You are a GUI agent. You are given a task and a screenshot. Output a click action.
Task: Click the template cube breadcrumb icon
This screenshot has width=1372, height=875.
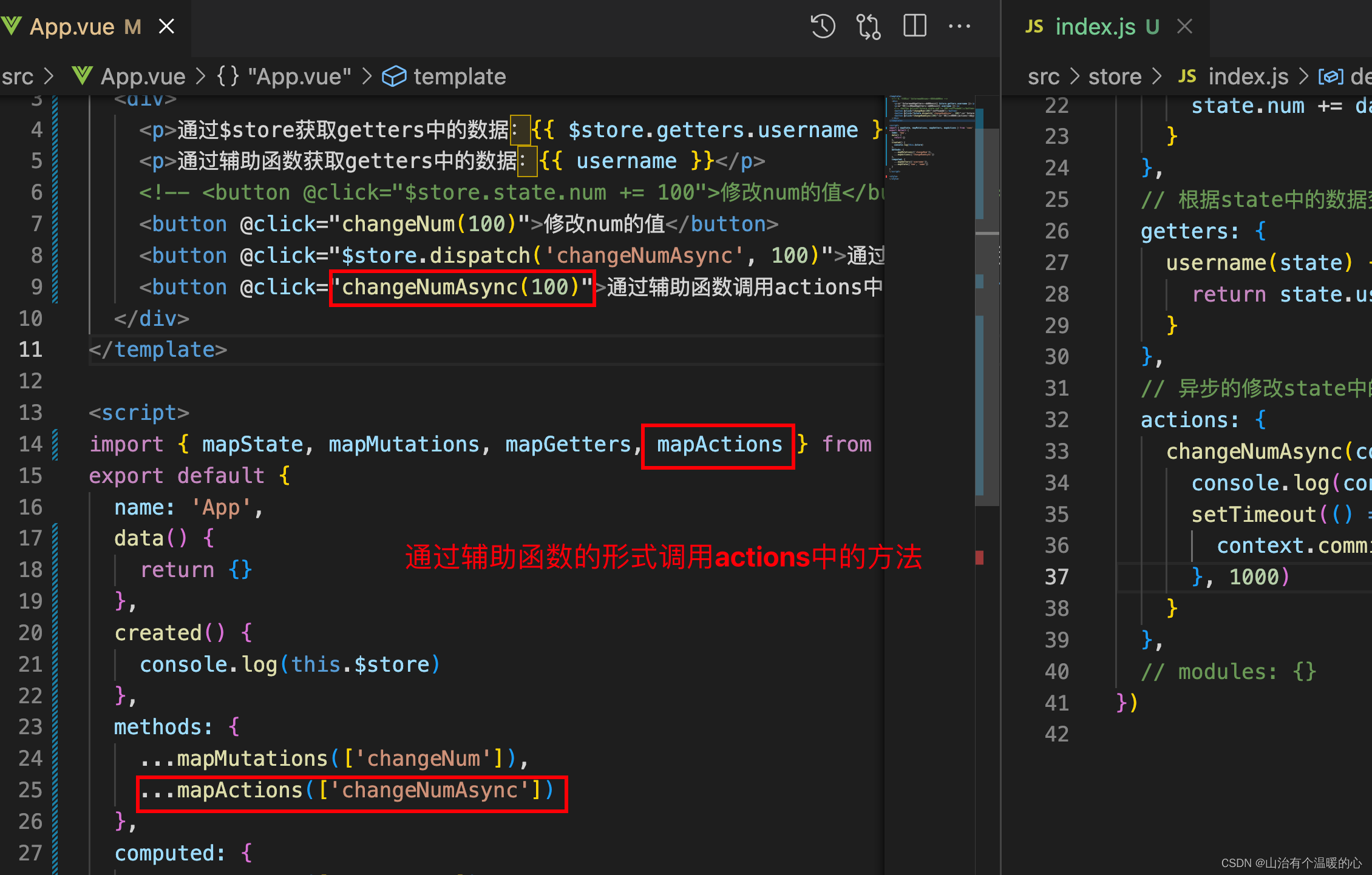click(394, 76)
